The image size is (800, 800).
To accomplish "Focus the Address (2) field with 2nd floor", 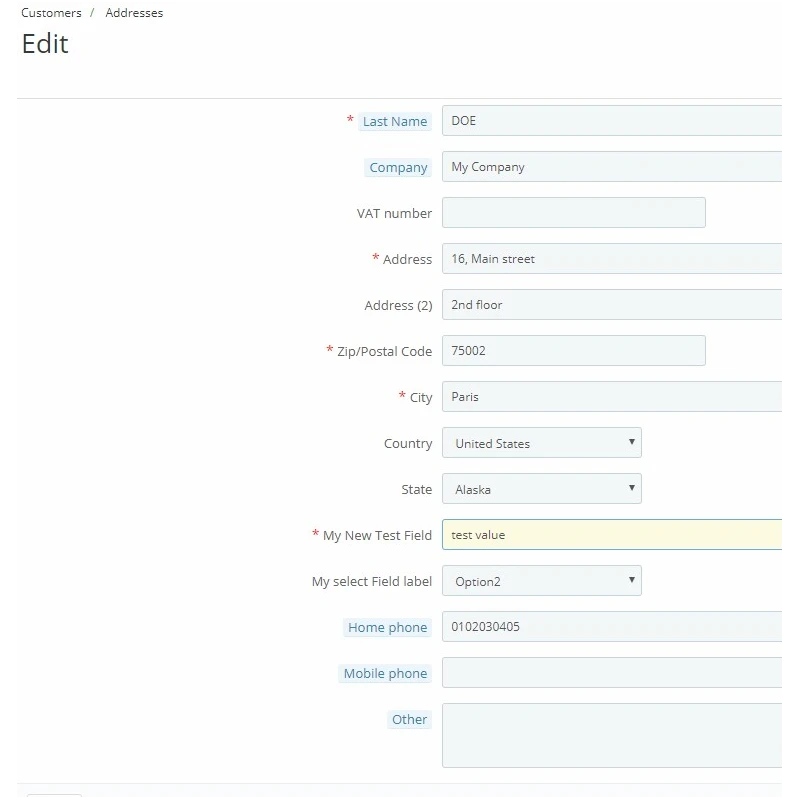I will coord(612,304).
